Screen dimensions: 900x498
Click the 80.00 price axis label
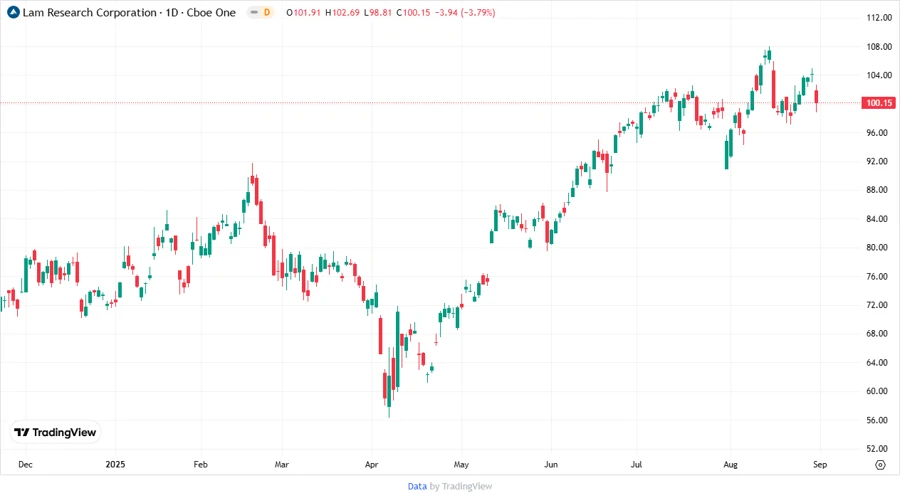(x=879, y=247)
